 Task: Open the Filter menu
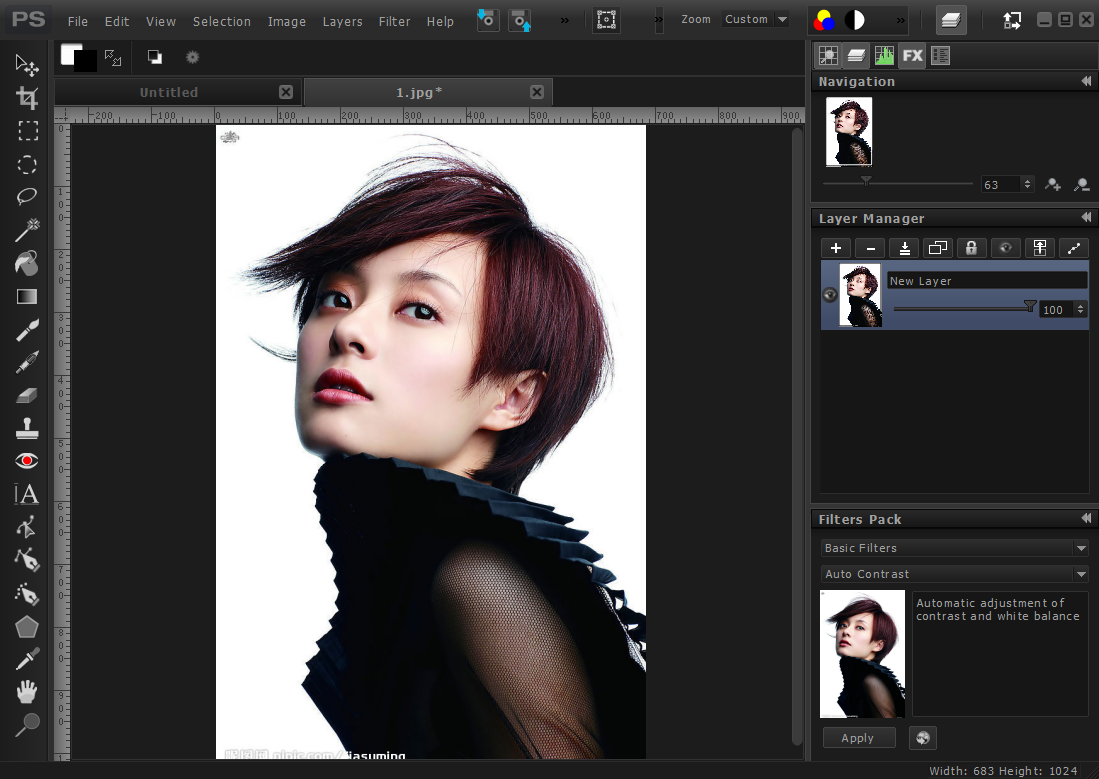[x=394, y=21]
